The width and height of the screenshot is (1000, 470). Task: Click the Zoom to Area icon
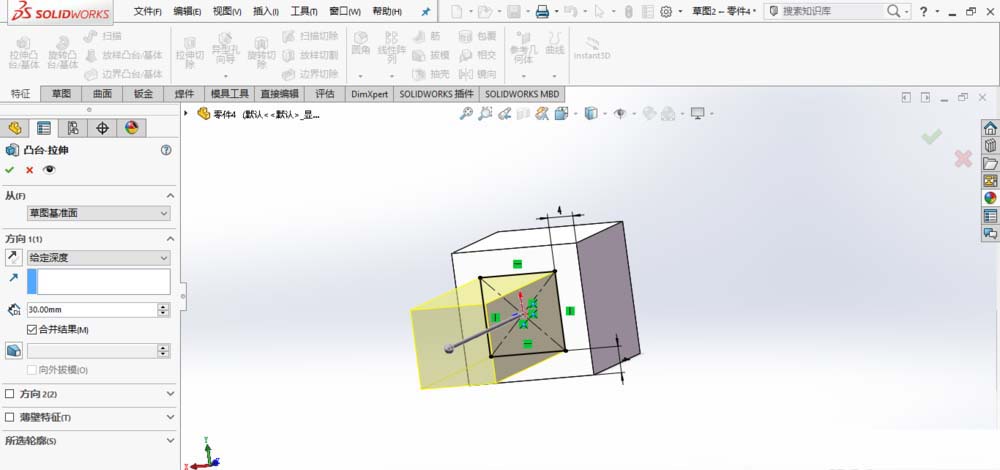485,114
